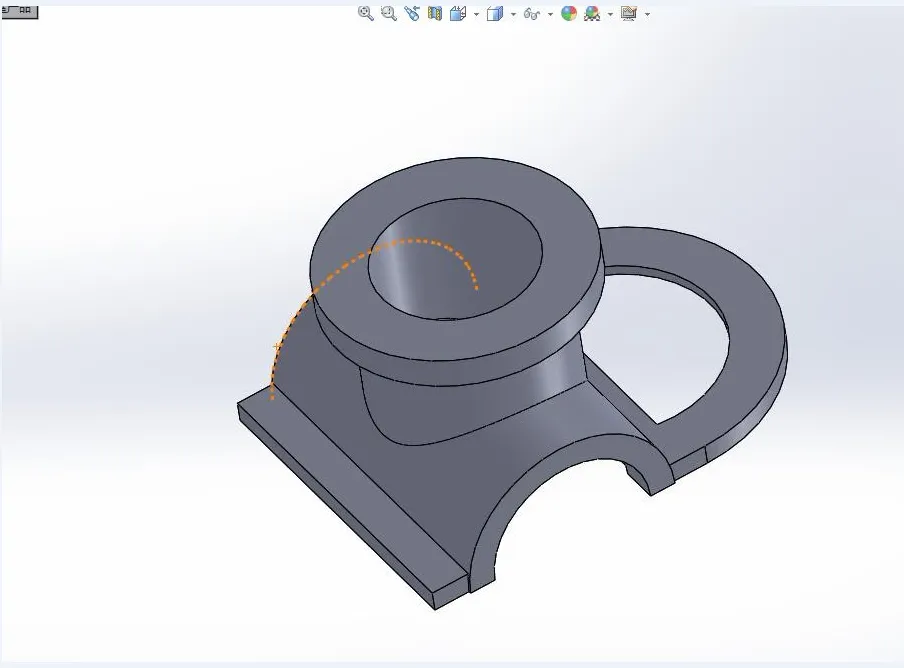Screen dimensions: 904x668
Task: Click the Apply Scene icon
Action: click(592, 13)
